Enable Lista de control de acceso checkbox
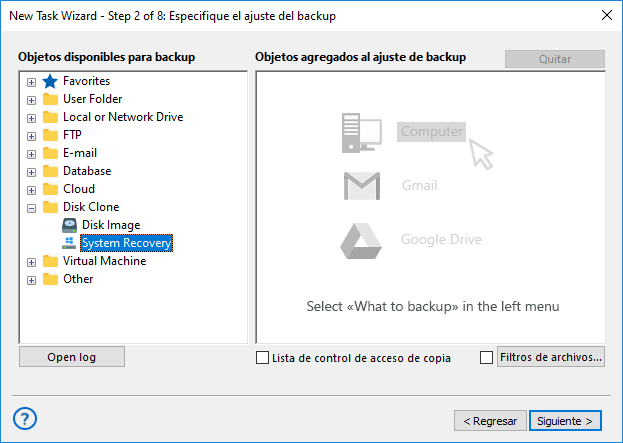 pyautogui.click(x=263, y=357)
